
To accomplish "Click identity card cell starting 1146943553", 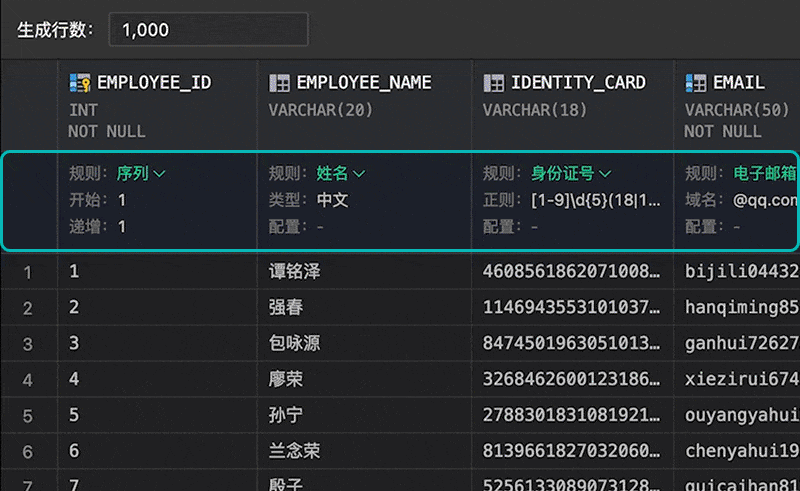I will point(573,308).
